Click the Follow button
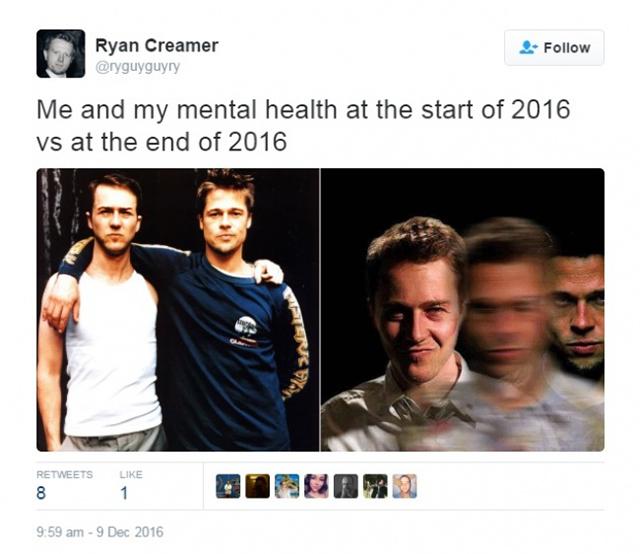640x554 pixels. pyautogui.click(x=554, y=47)
